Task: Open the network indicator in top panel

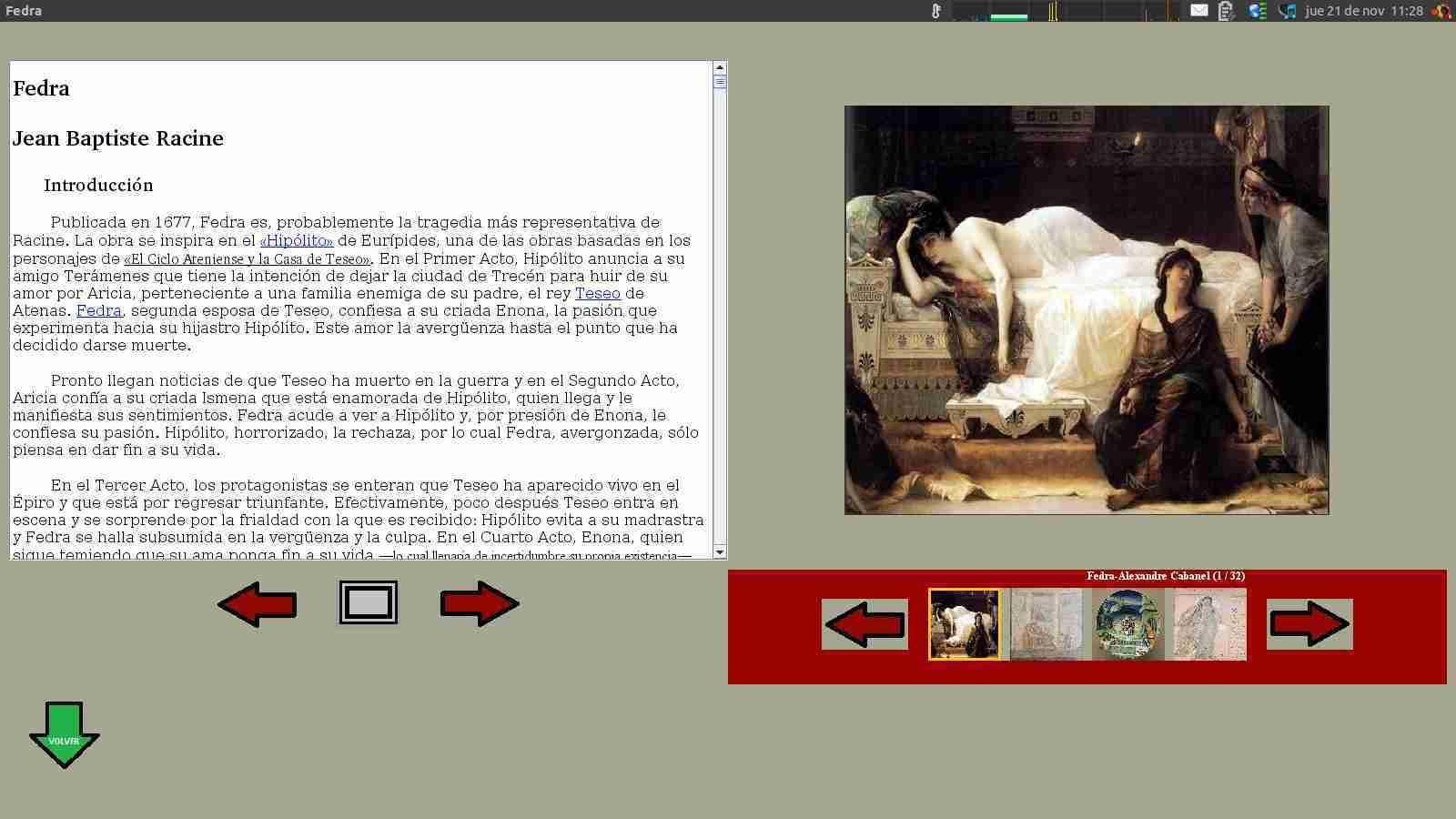Action: click(x=1258, y=11)
